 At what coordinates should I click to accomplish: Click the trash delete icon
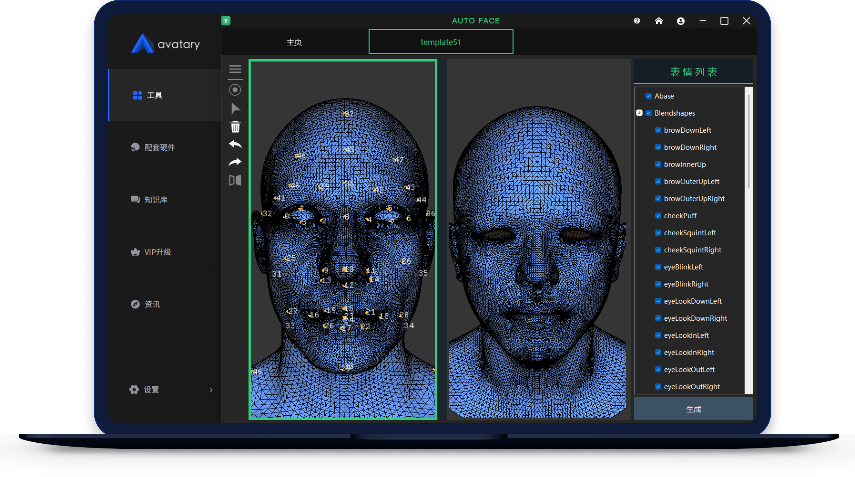(235, 127)
